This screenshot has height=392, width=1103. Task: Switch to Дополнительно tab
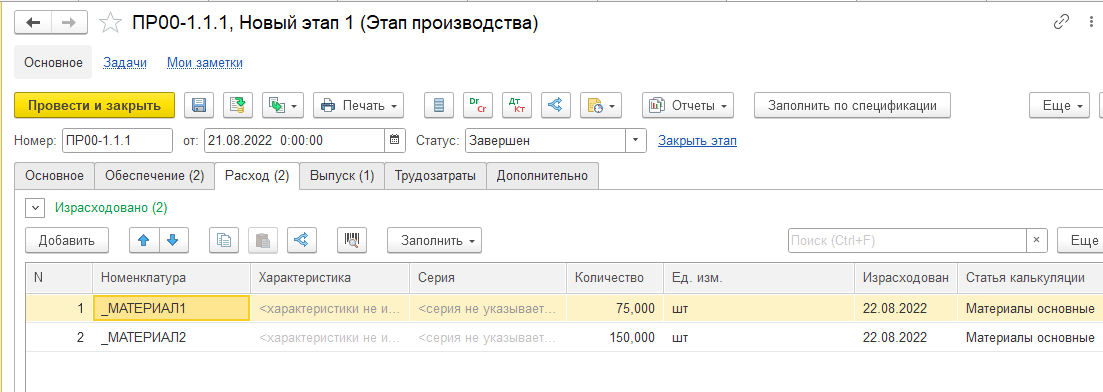coord(542,176)
